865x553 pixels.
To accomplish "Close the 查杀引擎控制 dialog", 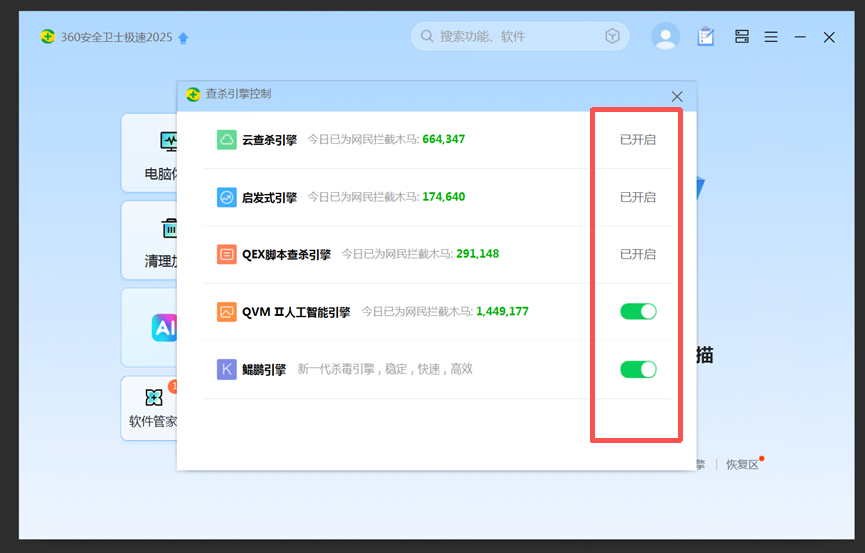I will 677,96.
